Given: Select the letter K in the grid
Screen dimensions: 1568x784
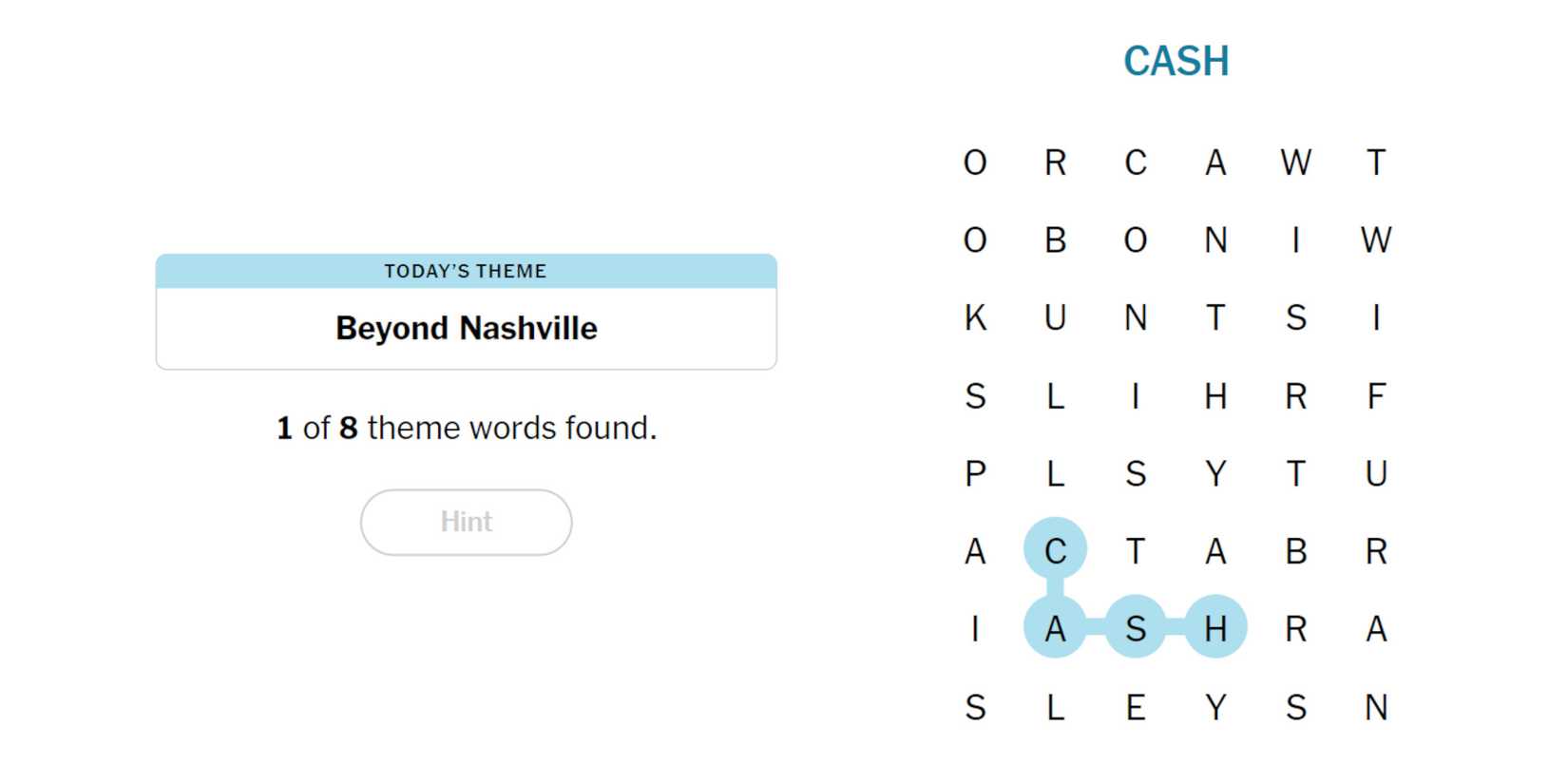Looking at the screenshot, I should [x=975, y=317].
